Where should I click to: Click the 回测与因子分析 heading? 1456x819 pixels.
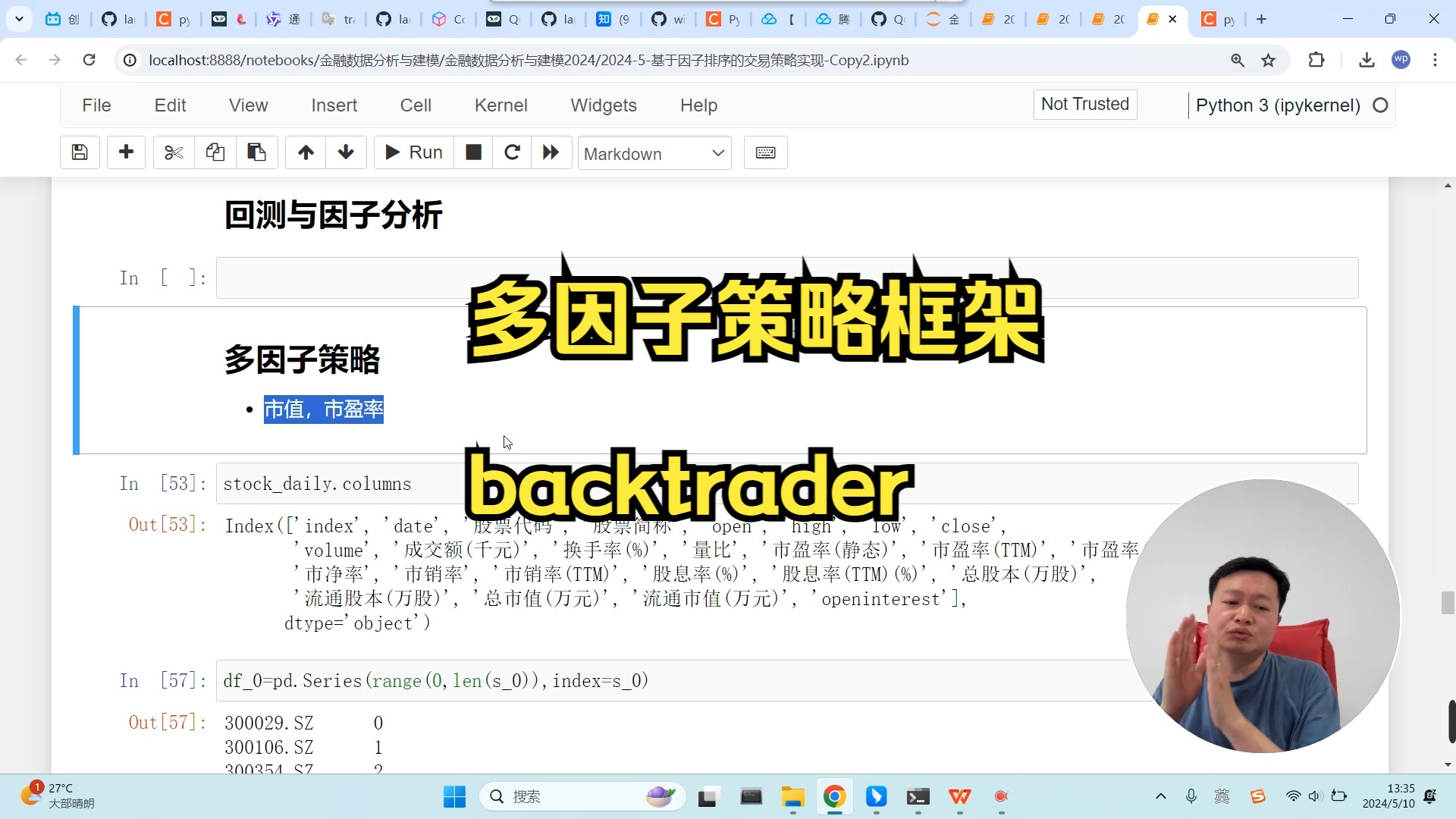tap(334, 215)
